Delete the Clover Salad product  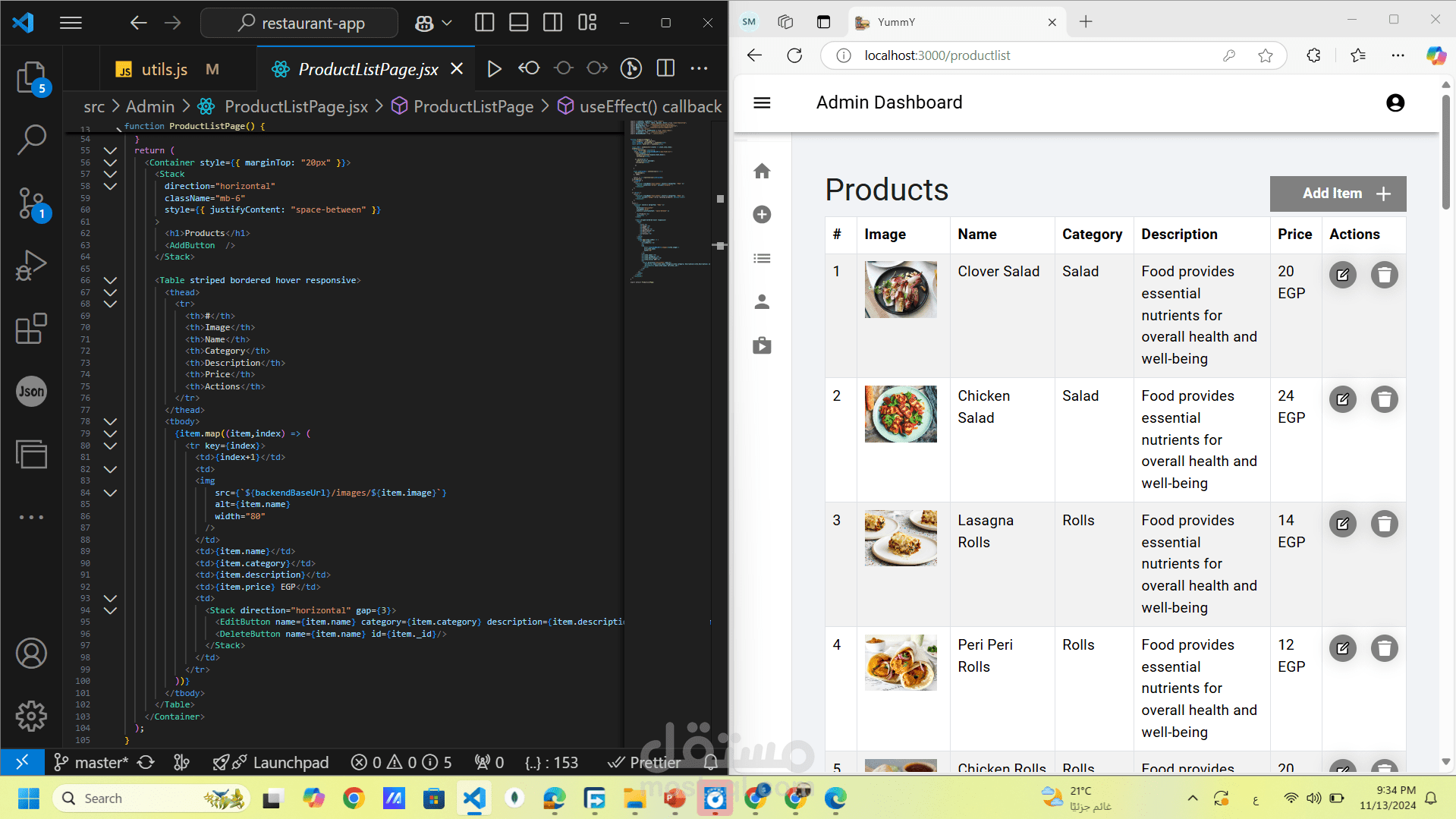pos(1384,275)
